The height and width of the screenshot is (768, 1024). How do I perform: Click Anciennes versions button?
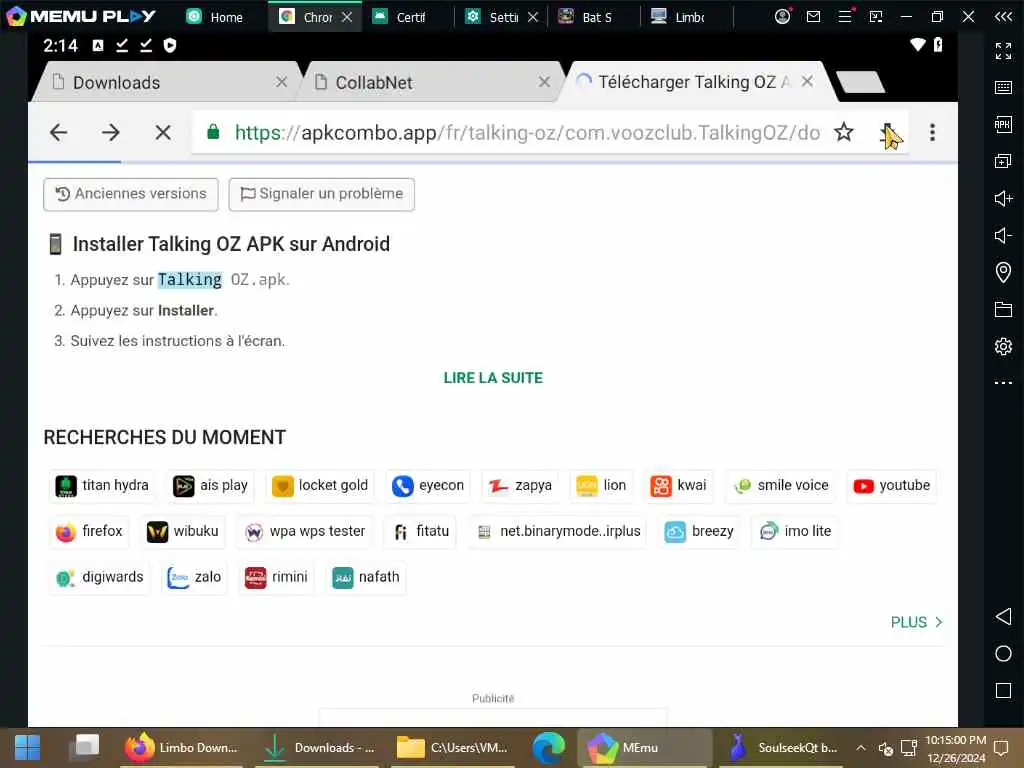(131, 194)
